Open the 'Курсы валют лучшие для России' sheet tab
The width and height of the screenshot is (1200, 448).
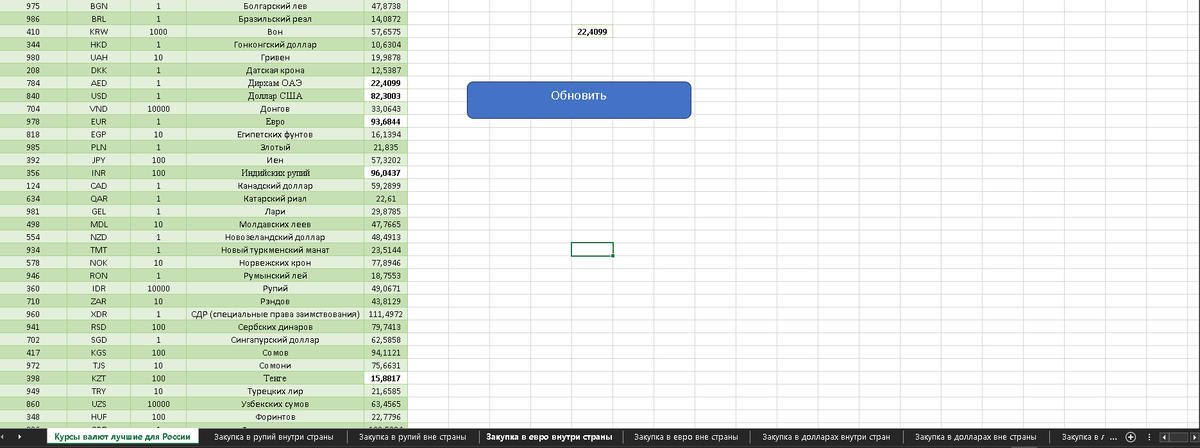pos(121,437)
